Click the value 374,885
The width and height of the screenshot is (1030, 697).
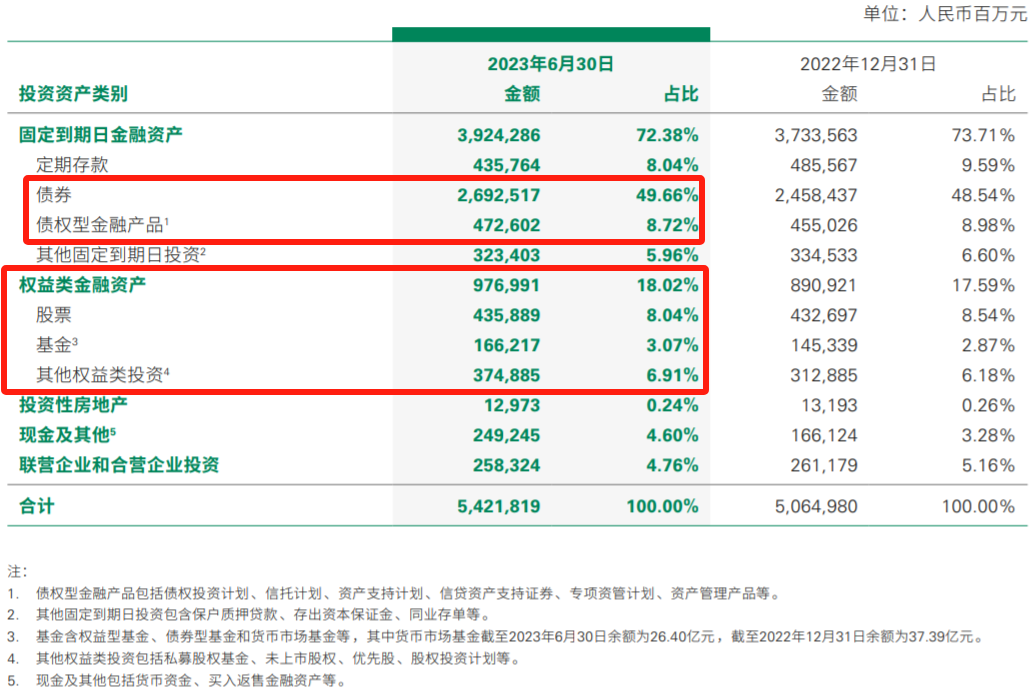tap(506, 376)
